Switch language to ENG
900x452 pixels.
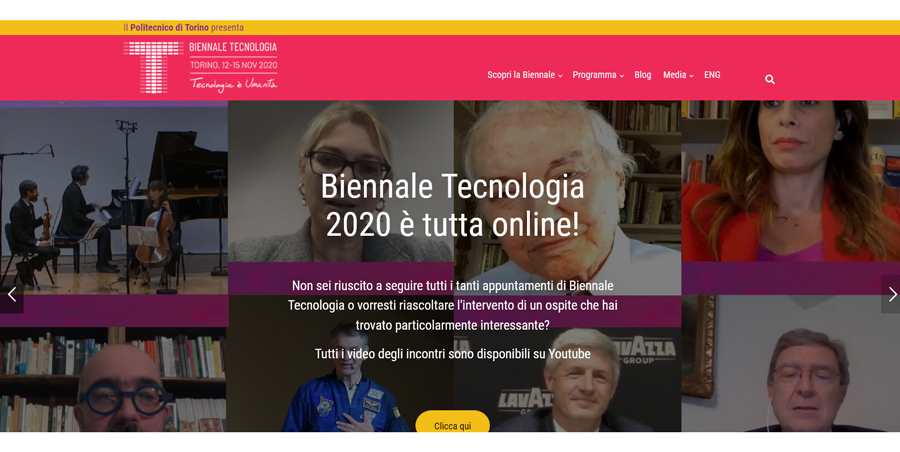point(712,75)
